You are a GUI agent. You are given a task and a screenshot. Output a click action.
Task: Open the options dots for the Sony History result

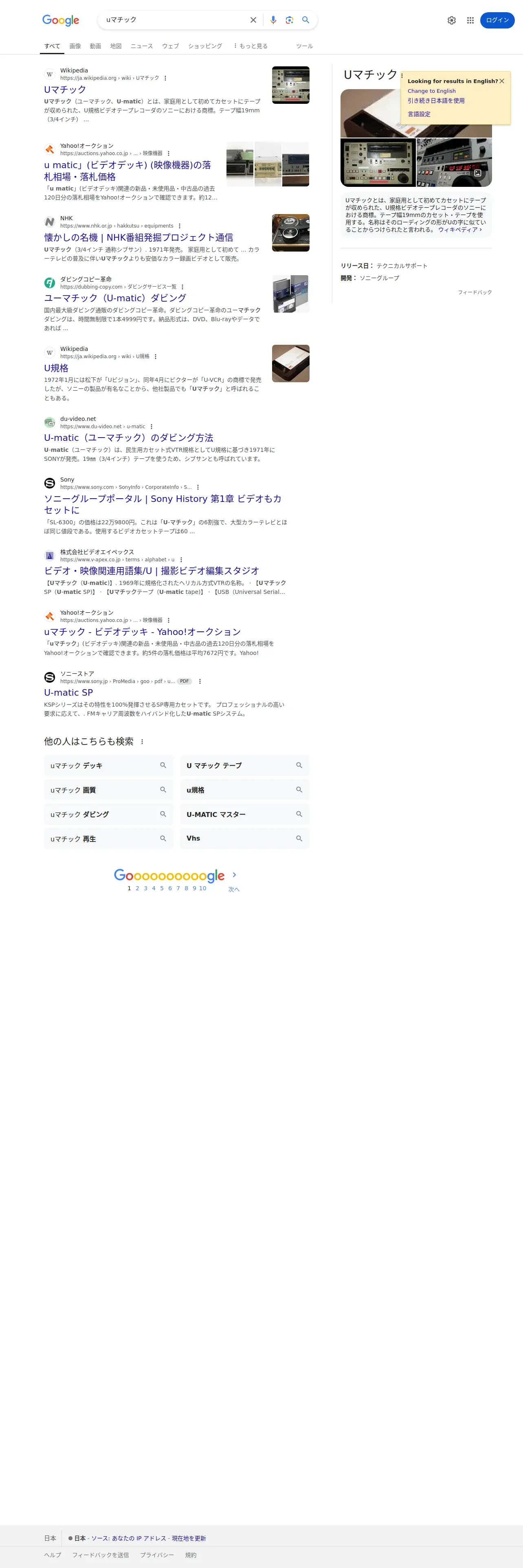[x=198, y=488]
